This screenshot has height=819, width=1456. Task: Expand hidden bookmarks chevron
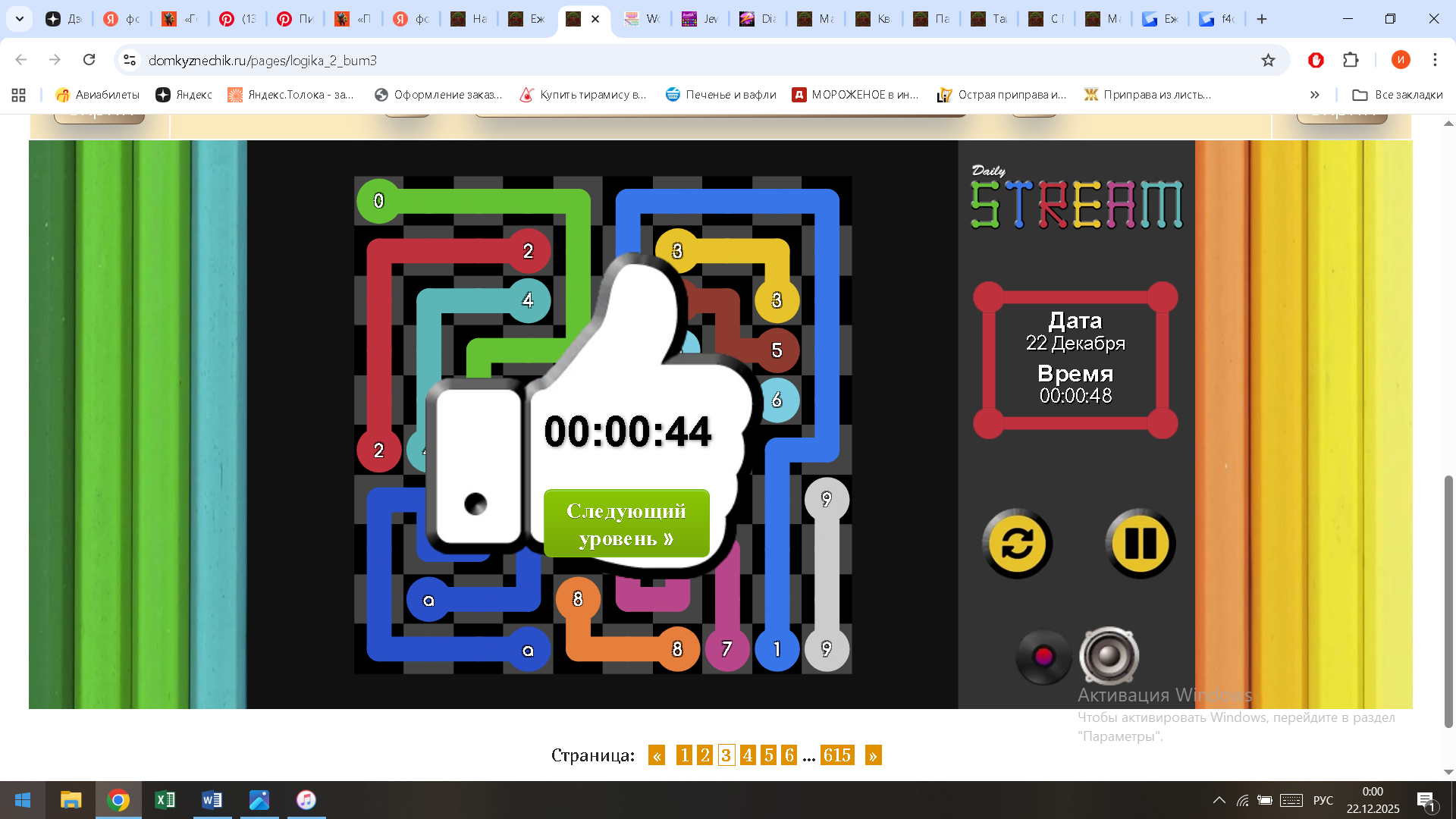[1314, 95]
